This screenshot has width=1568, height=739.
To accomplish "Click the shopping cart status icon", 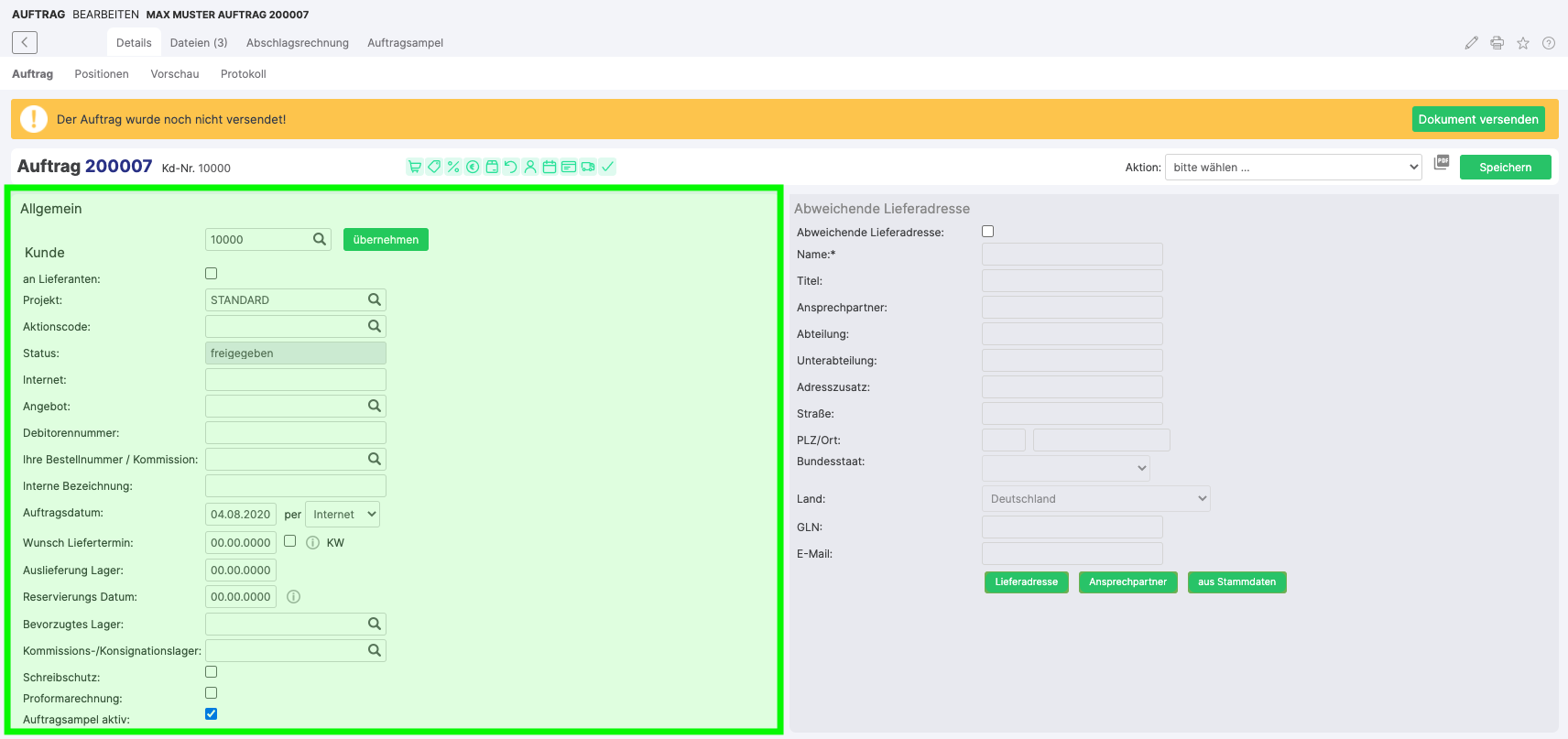I will (x=415, y=167).
